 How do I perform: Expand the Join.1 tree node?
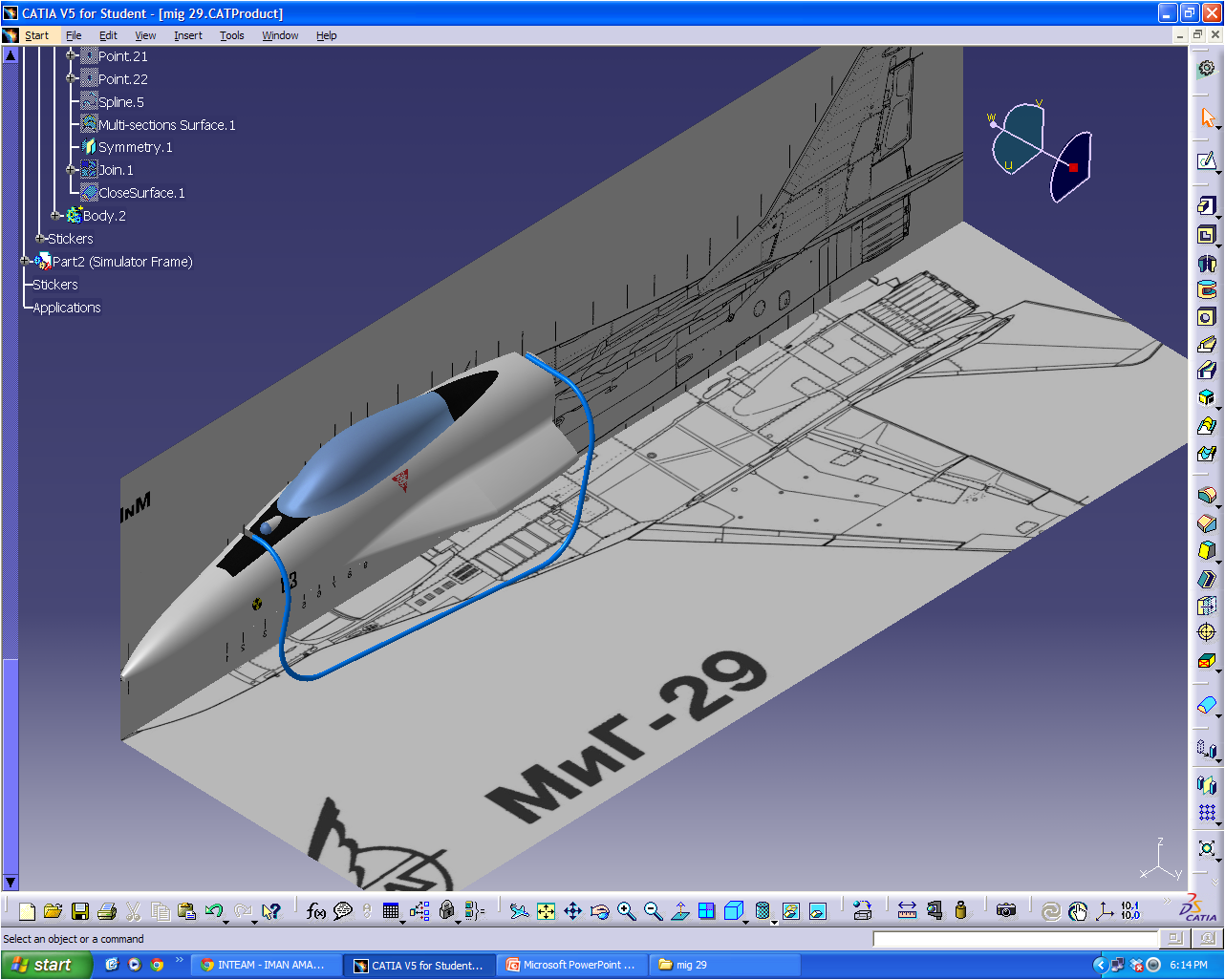click(71, 169)
